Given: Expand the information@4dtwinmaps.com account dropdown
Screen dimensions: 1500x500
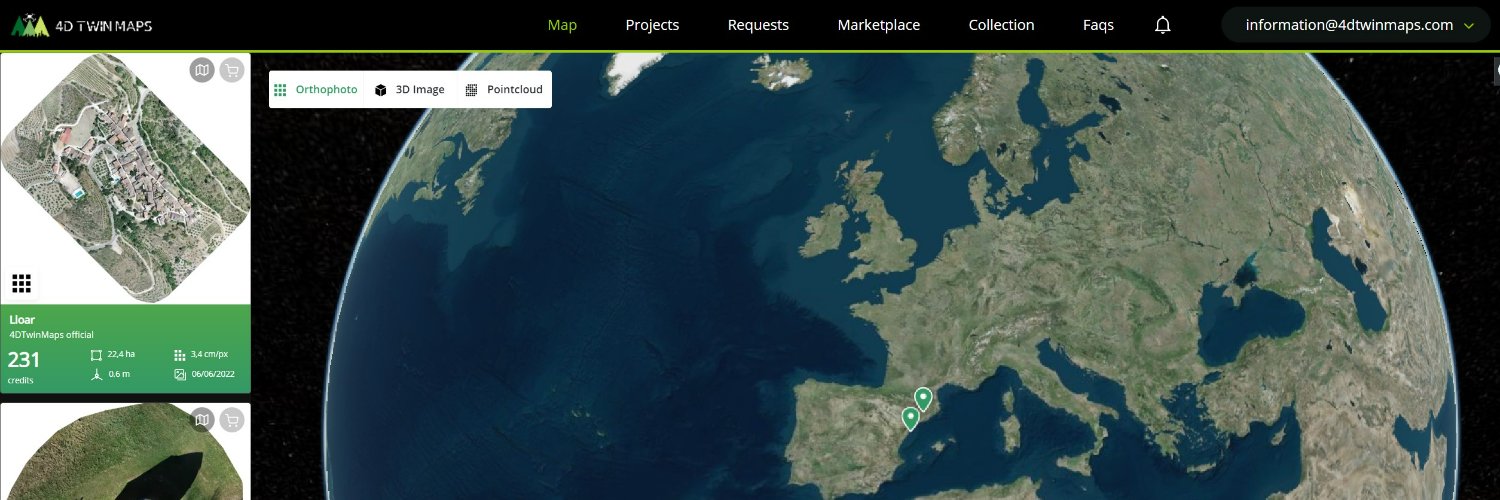Looking at the screenshot, I should pos(1356,25).
